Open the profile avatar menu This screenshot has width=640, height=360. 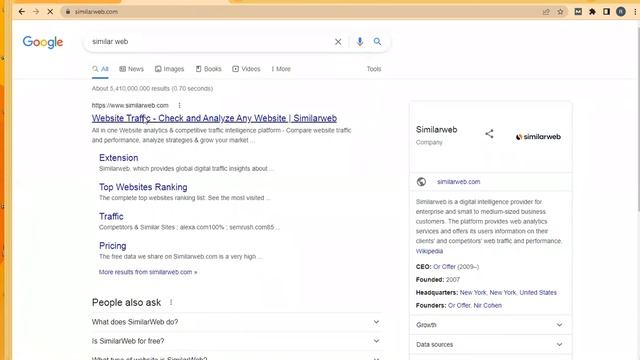[621, 12]
